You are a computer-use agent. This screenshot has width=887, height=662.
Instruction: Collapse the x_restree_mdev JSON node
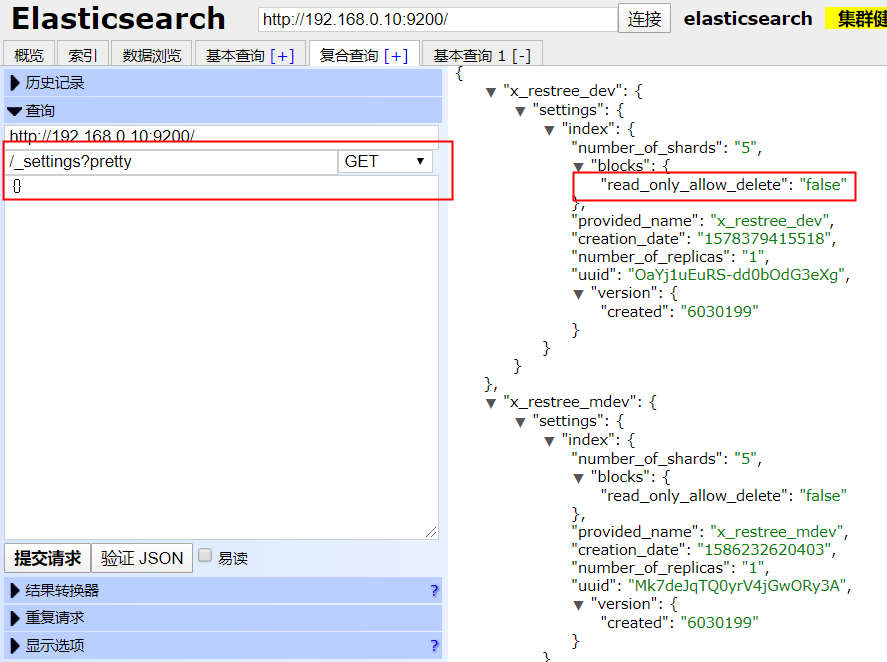tap(491, 403)
